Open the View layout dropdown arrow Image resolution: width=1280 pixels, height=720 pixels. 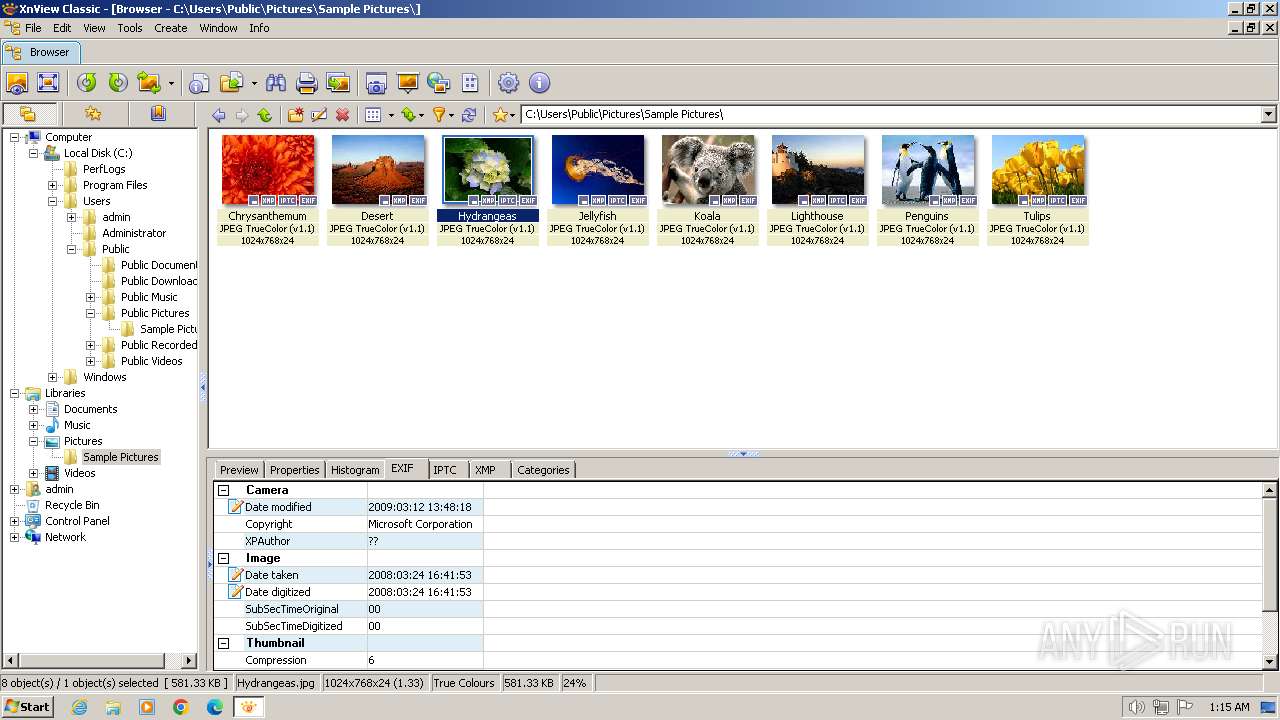[391, 115]
